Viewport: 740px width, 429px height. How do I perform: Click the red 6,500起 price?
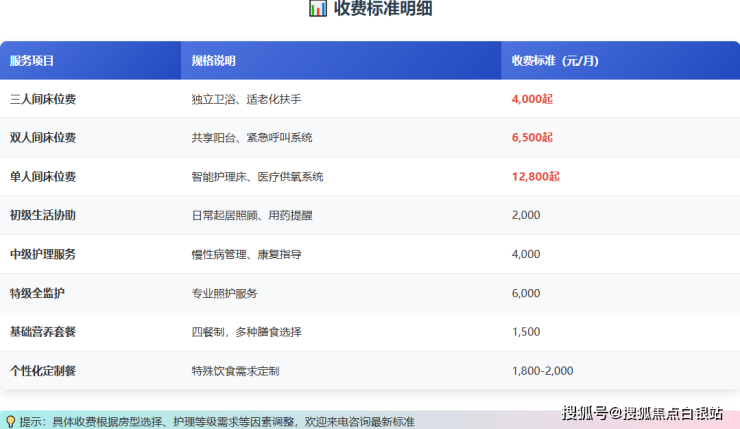(x=531, y=137)
